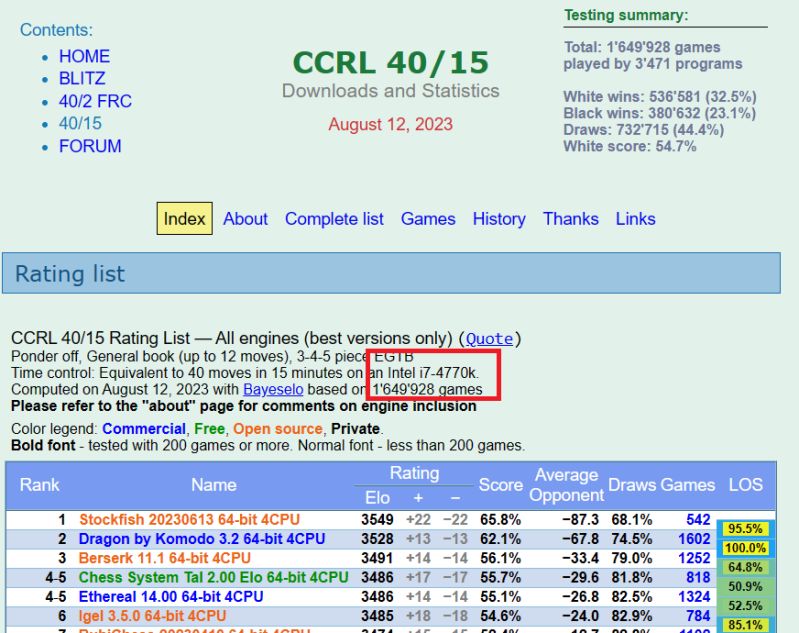Click the White wins statistic line
Screen dimensions: 799x633
(x=660, y=97)
